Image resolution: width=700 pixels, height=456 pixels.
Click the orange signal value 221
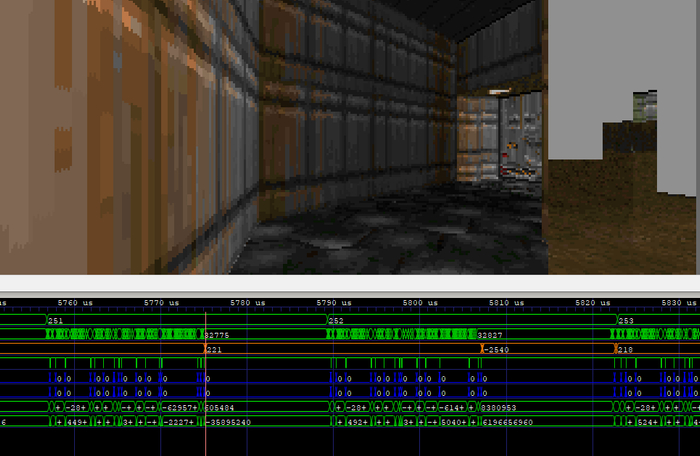(x=214, y=350)
